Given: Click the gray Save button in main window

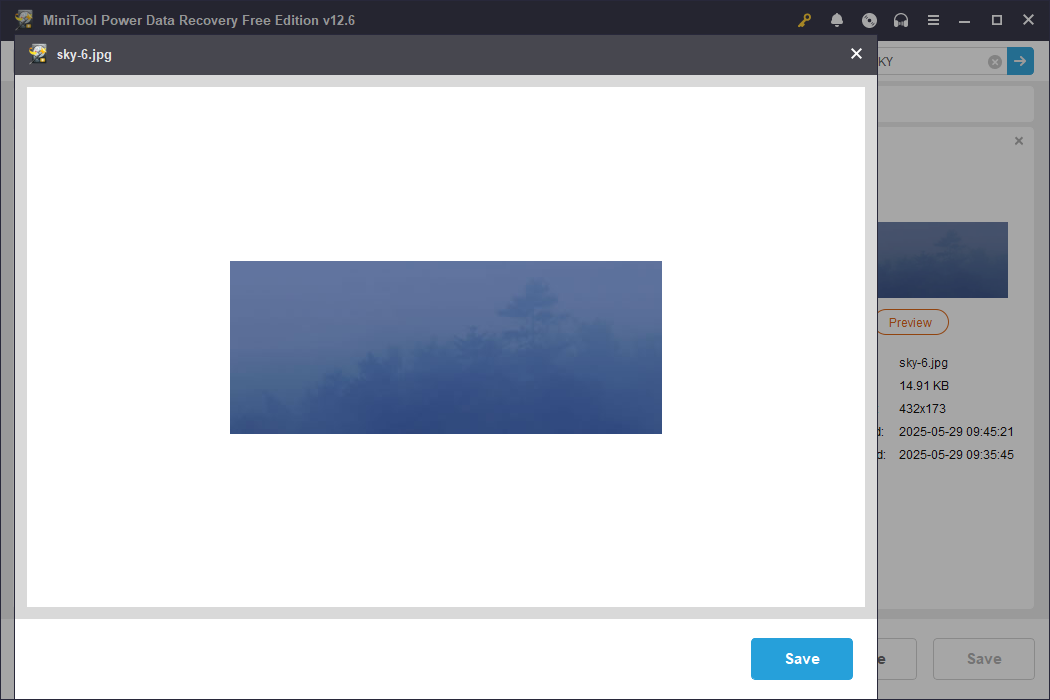Looking at the screenshot, I should (x=984, y=658).
